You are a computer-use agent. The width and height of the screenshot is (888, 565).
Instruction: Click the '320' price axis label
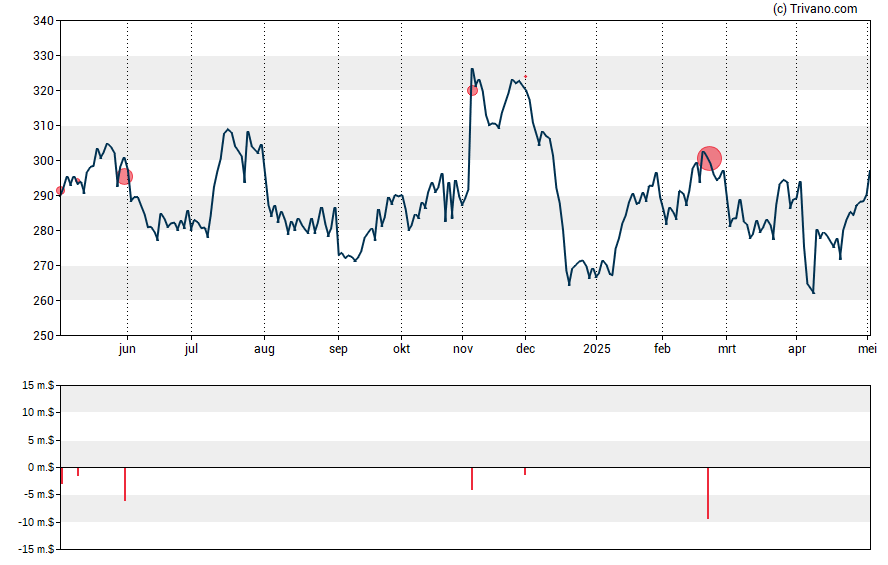click(44, 91)
